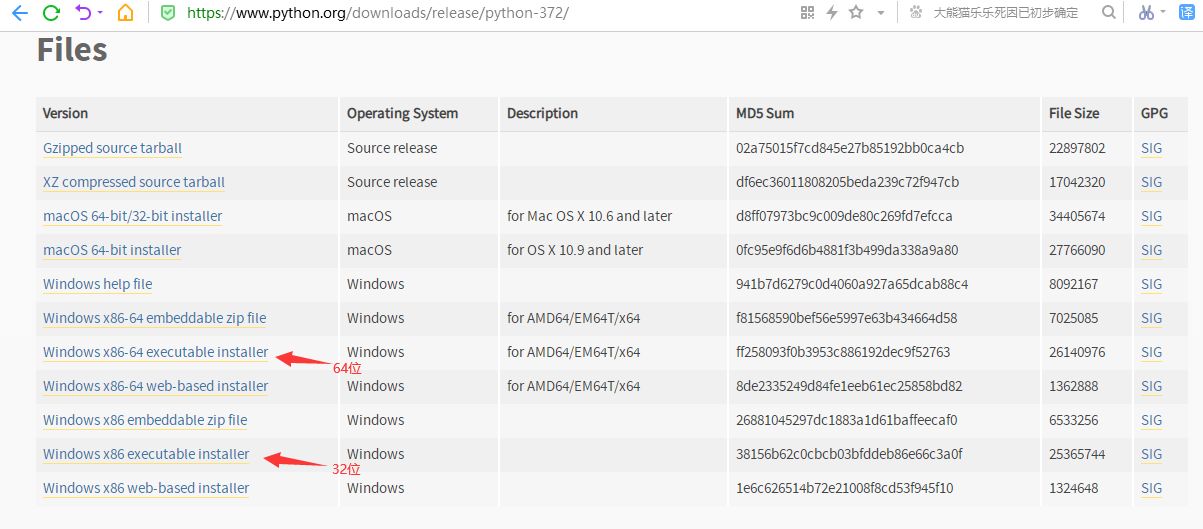The height and width of the screenshot is (529, 1203).
Task: Click the Baidu search box with Chinese text
Action: click(1005, 13)
